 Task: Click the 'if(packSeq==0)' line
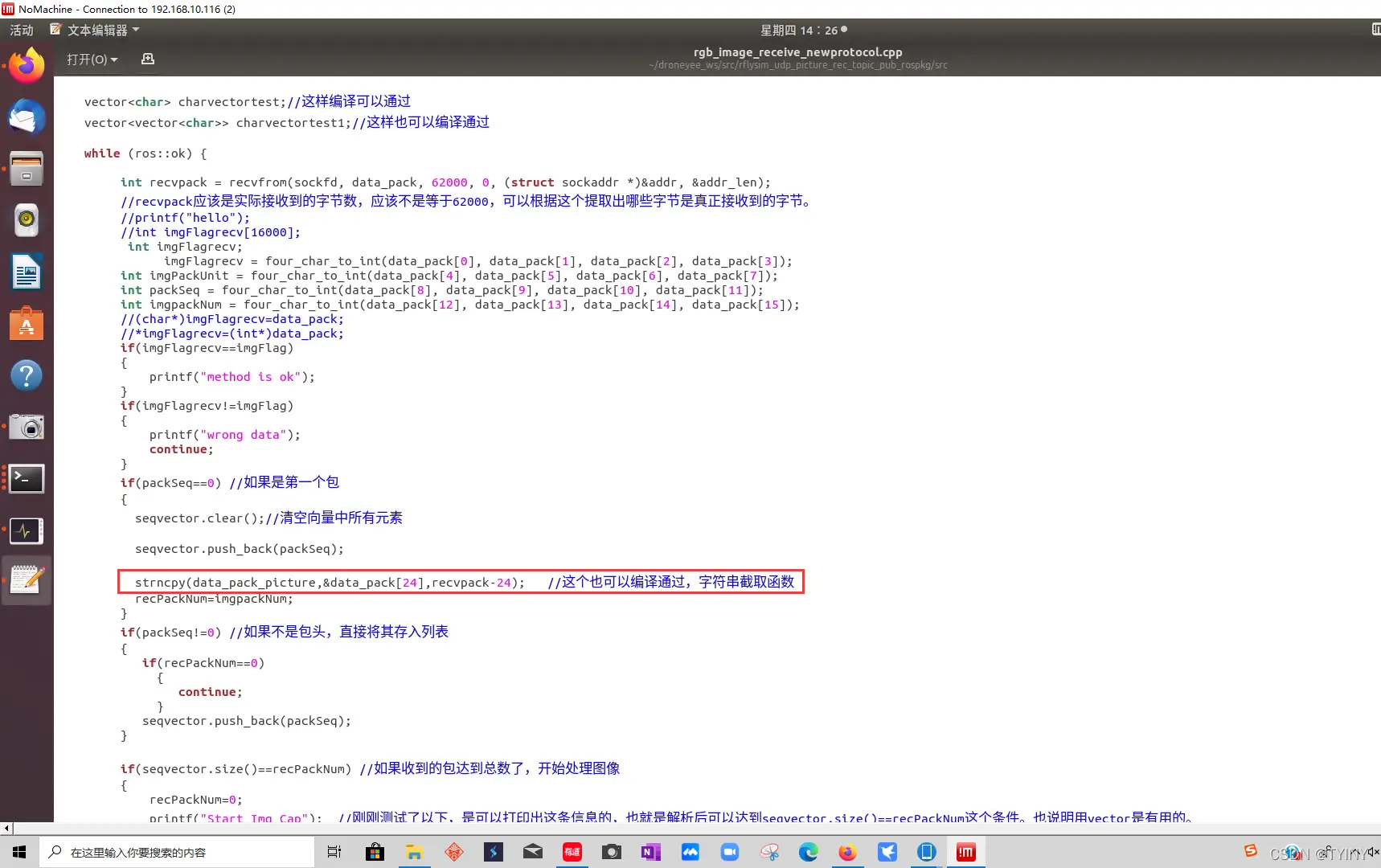point(230,483)
